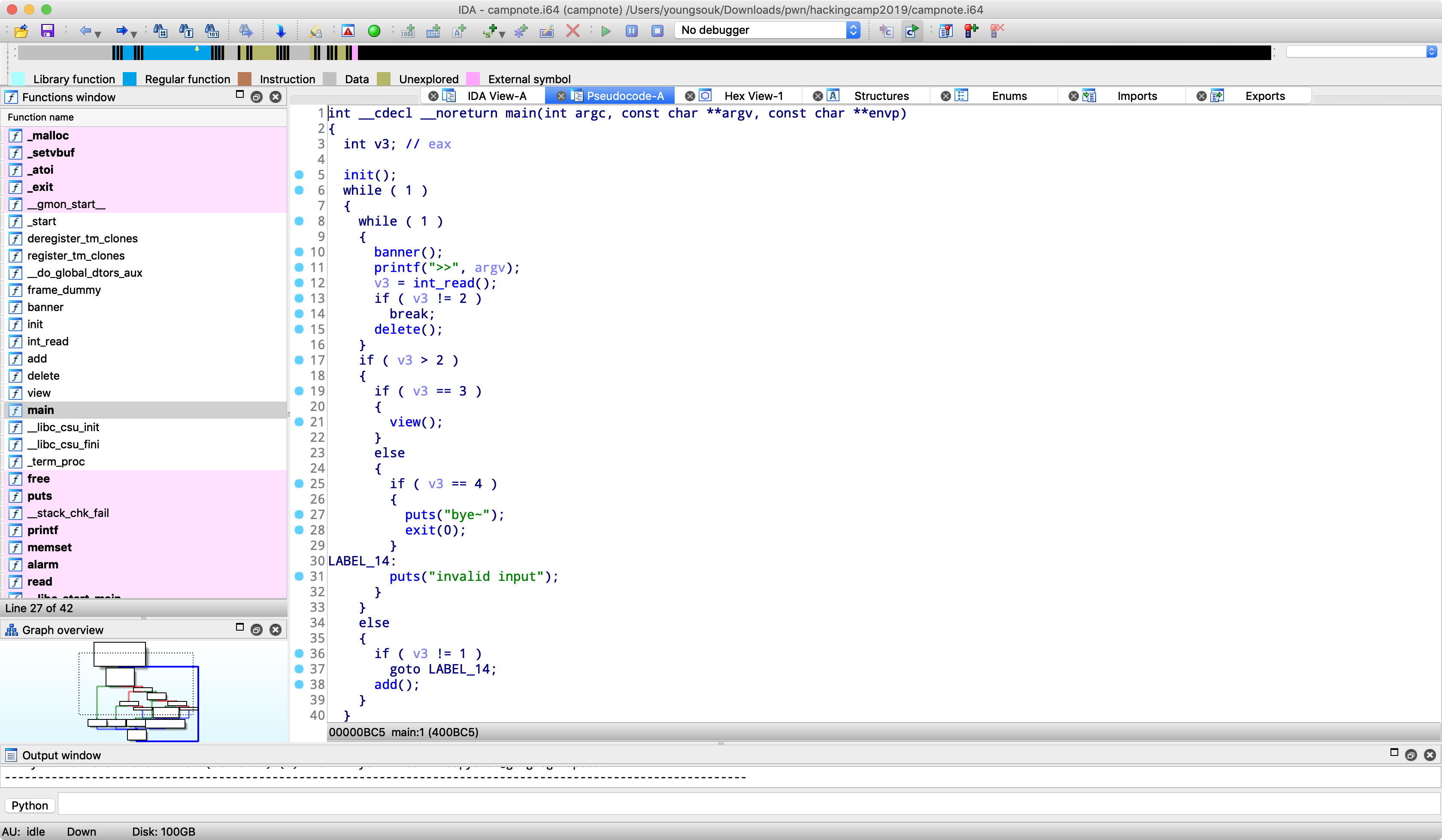Image resolution: width=1442 pixels, height=840 pixels.
Task: Switch to the Hex View-1 tab
Action: tap(753, 96)
